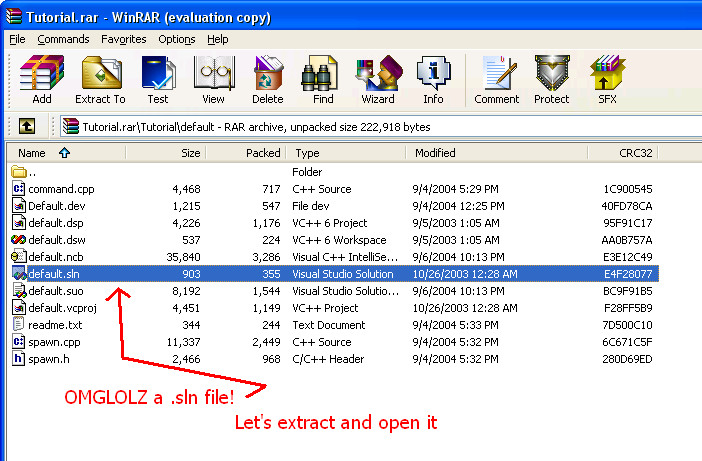
Task: Click the default.ncb file icon
Action: [18, 256]
